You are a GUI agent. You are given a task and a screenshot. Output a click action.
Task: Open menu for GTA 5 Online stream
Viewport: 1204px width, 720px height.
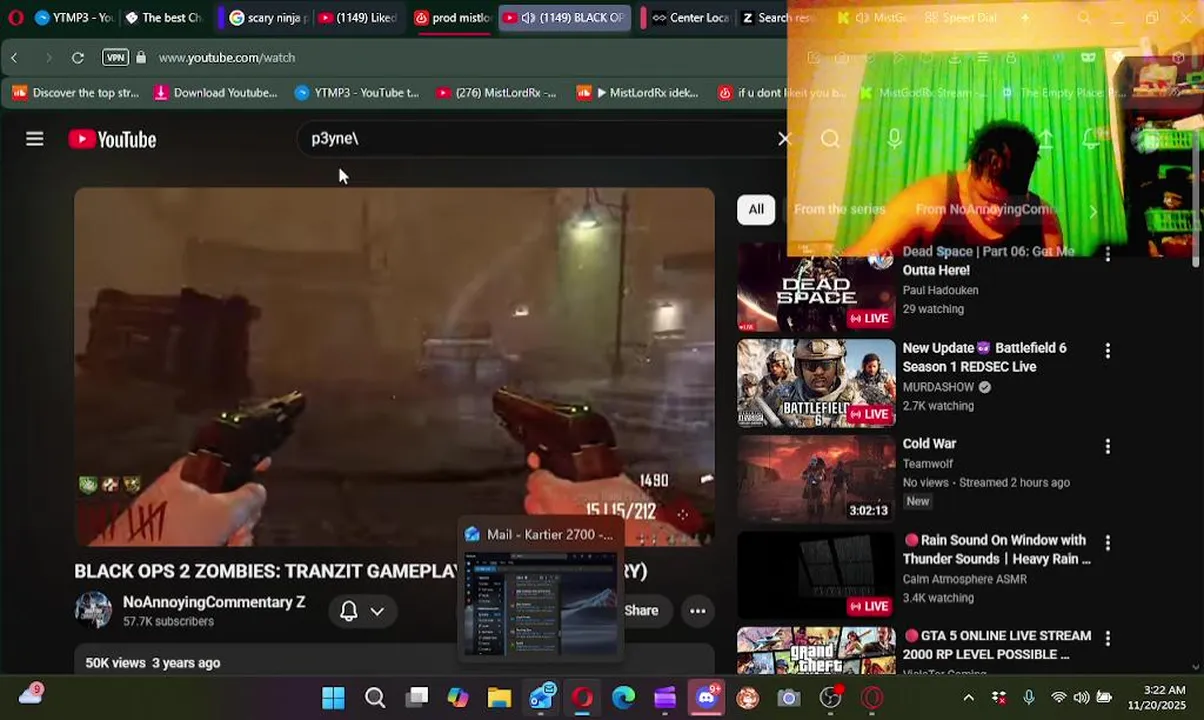[1107, 639]
